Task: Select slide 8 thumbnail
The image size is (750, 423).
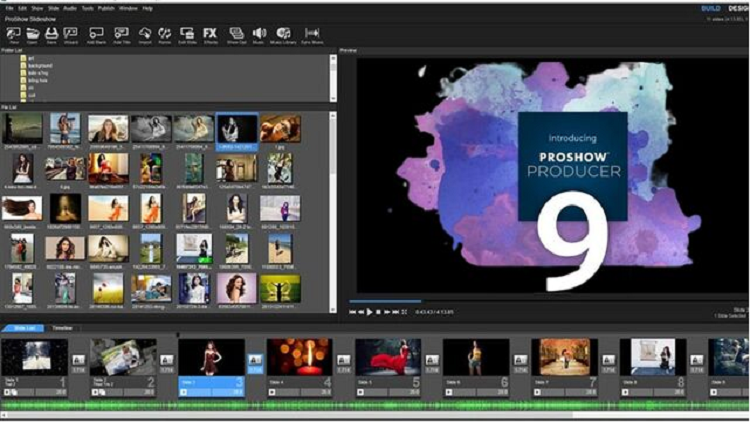Action: (x=653, y=357)
